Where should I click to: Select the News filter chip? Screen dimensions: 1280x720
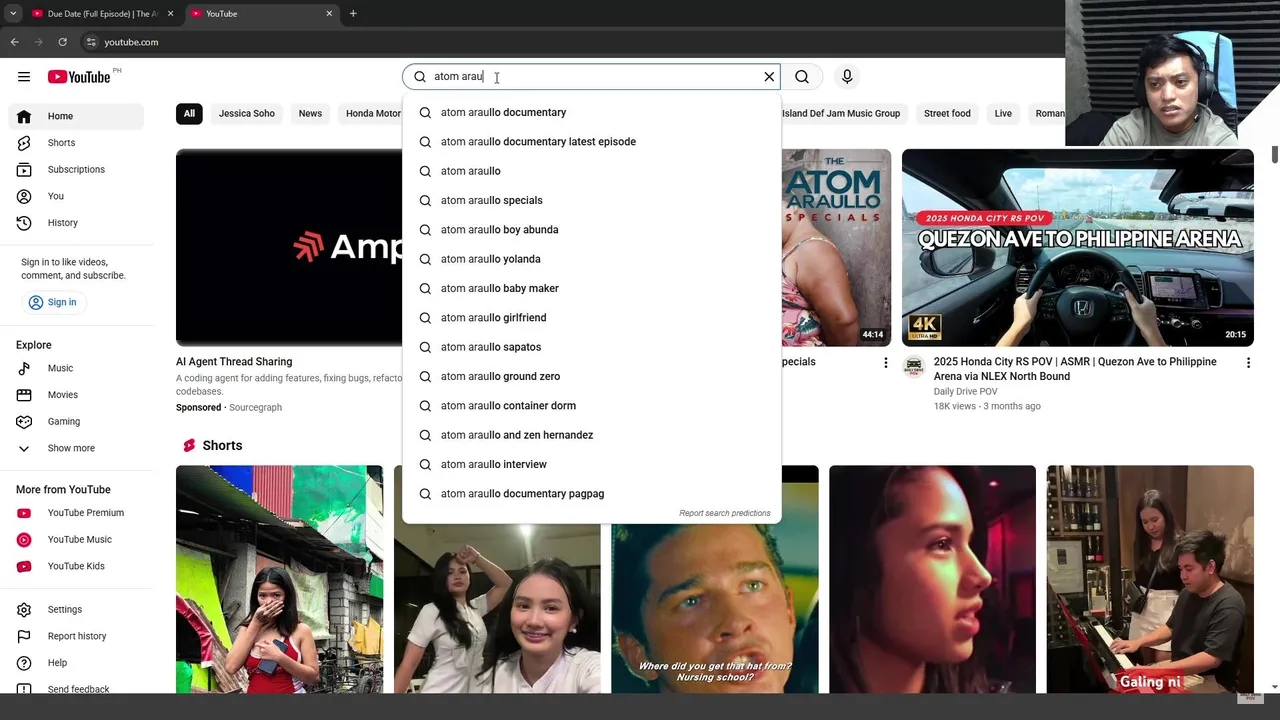point(310,114)
